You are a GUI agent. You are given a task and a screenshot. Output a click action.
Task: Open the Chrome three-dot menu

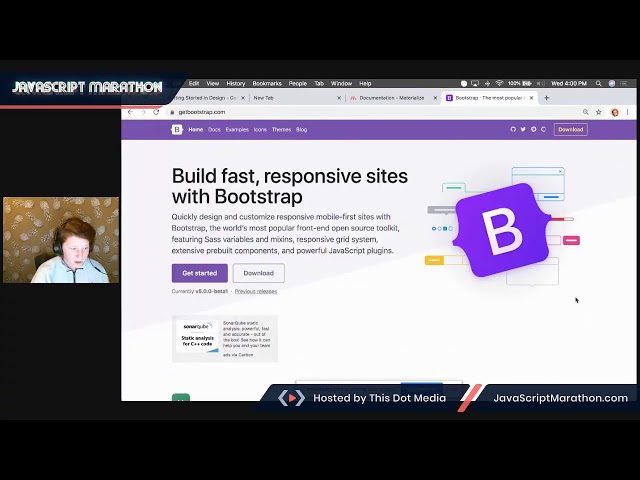click(628, 112)
